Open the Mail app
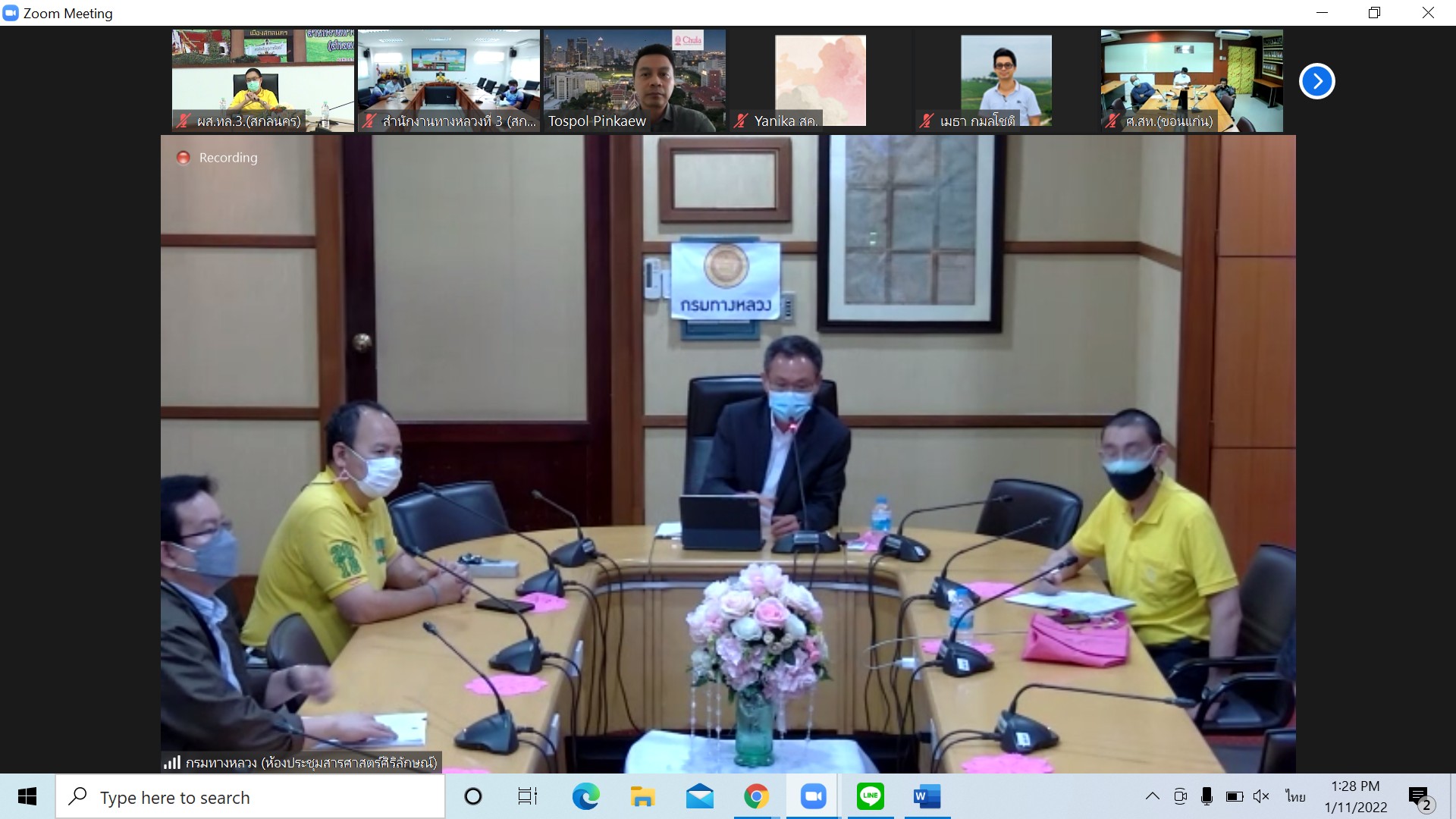Image resolution: width=1456 pixels, height=819 pixels. pyautogui.click(x=699, y=796)
